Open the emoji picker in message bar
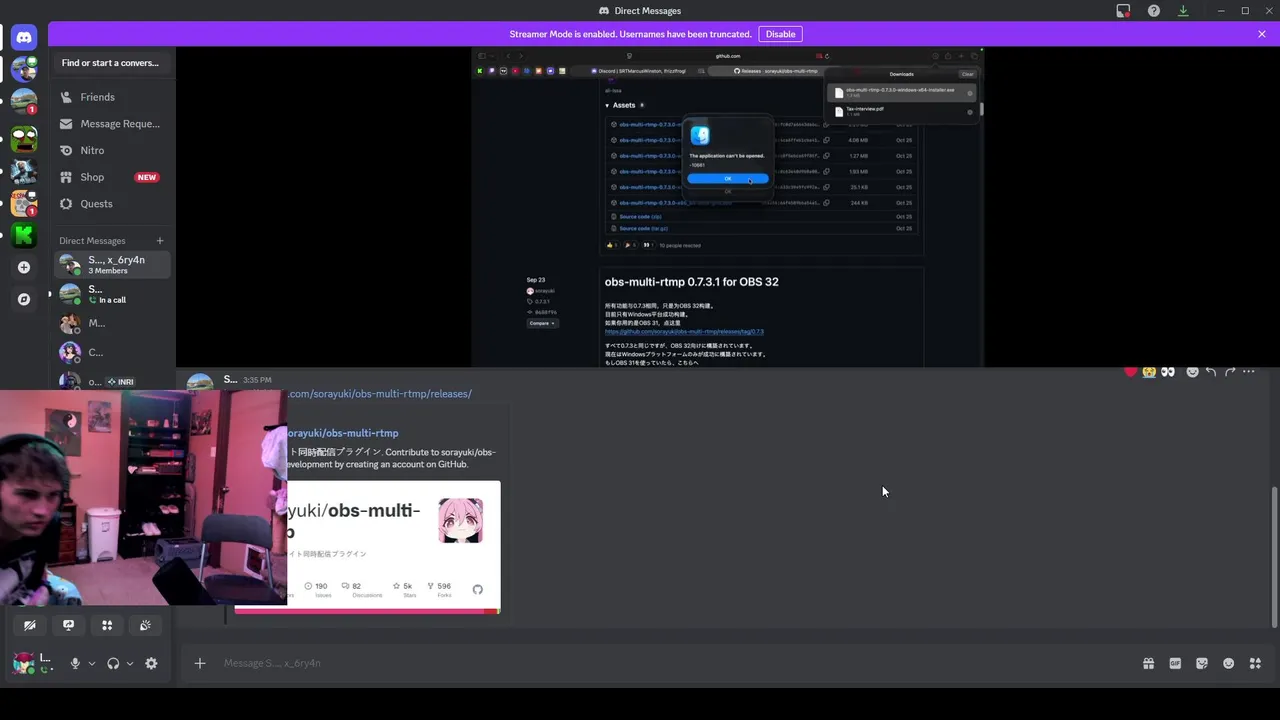Screen dimensions: 1280x720 1228,663
